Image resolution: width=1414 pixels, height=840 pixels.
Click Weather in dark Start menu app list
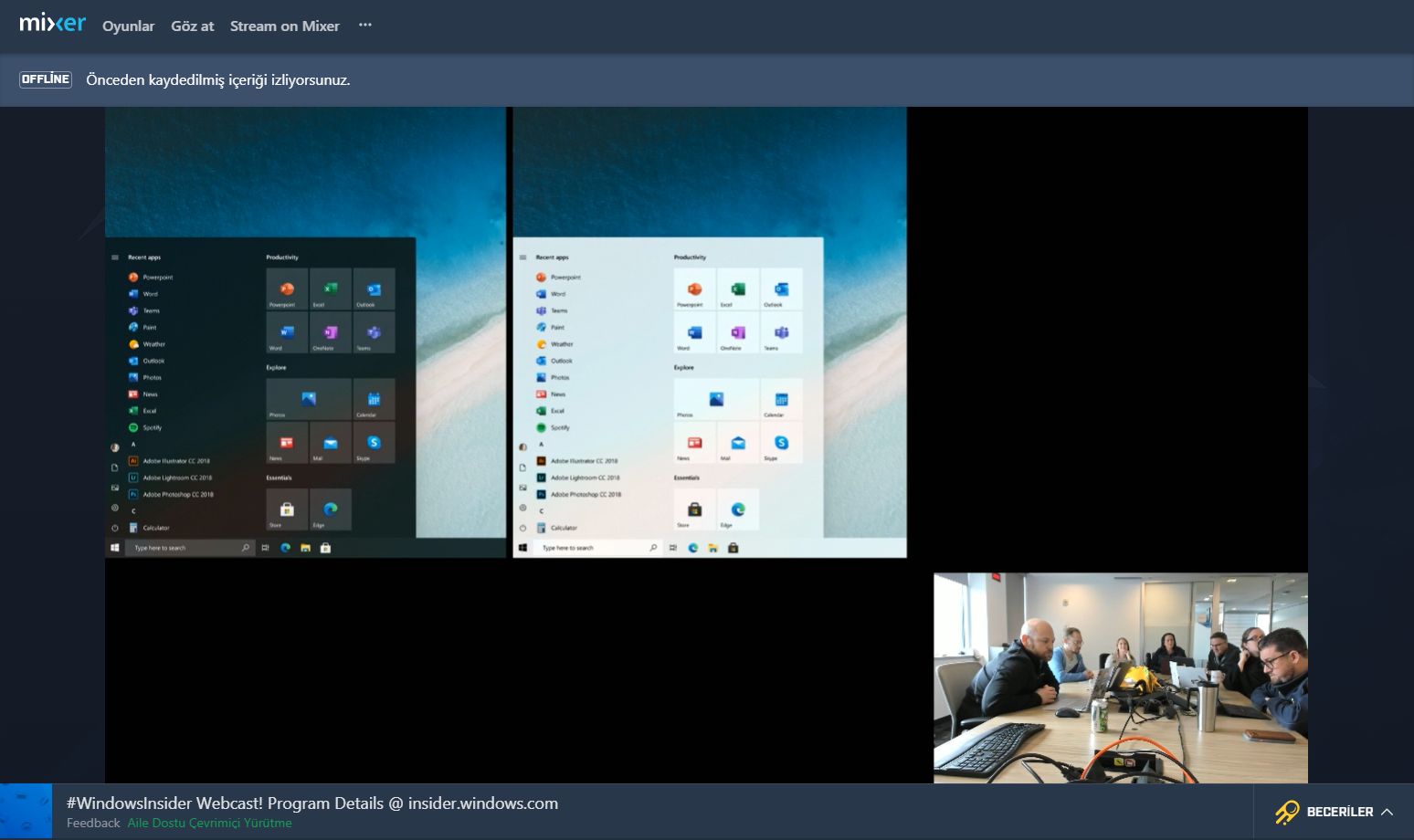click(x=147, y=344)
